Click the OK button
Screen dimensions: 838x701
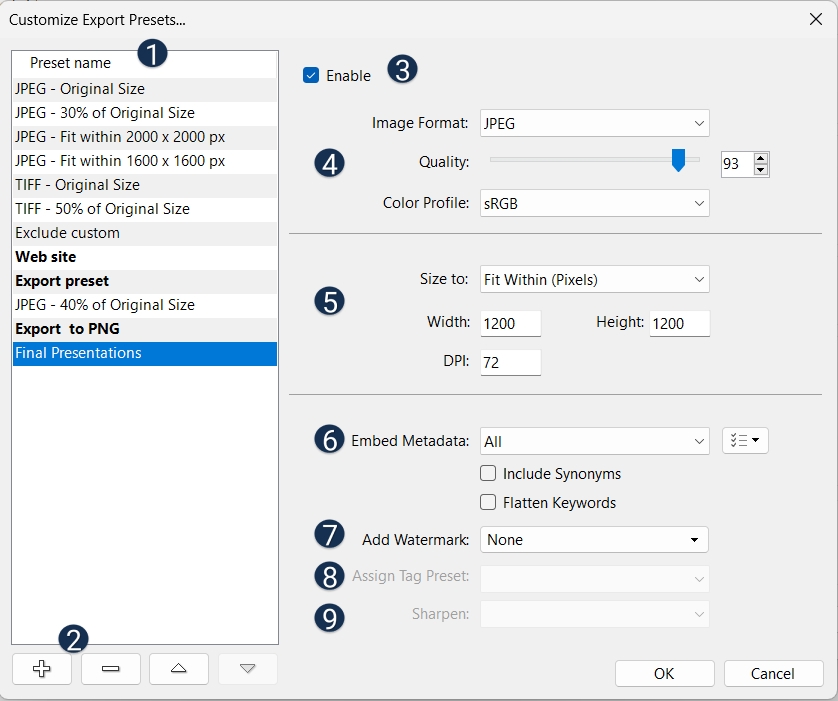tap(664, 673)
